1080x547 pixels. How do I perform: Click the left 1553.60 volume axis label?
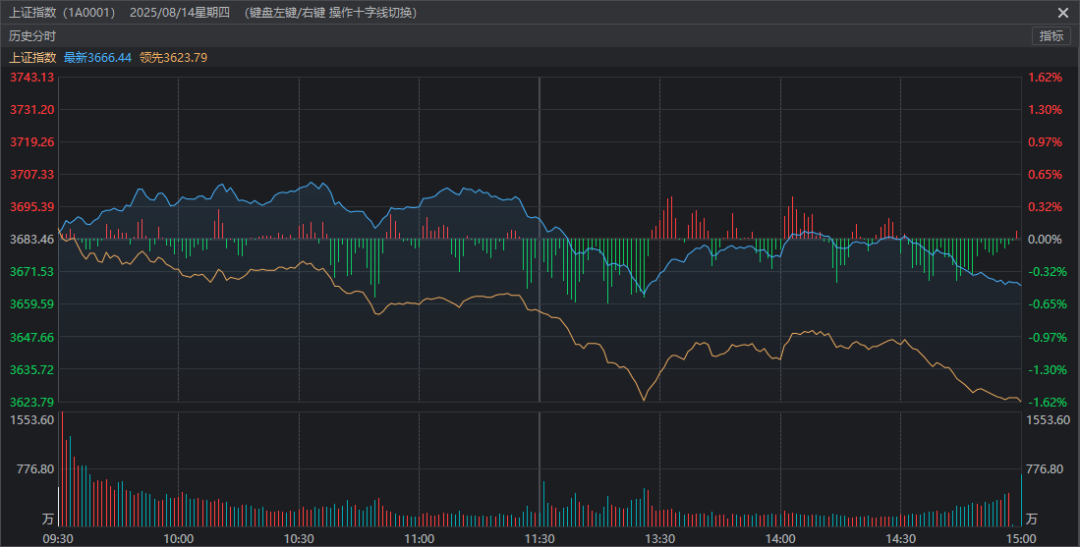click(x=30, y=420)
